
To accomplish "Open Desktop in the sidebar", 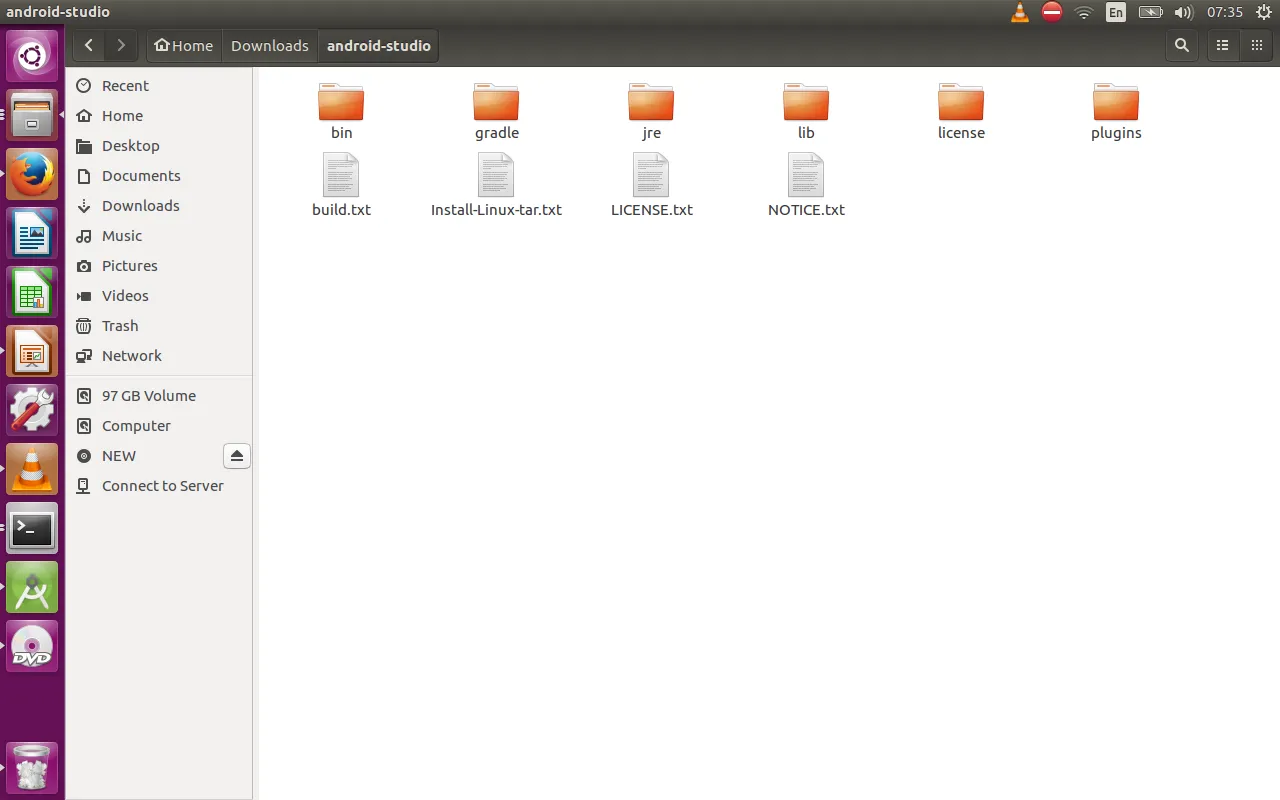I will pyautogui.click(x=159, y=146).
